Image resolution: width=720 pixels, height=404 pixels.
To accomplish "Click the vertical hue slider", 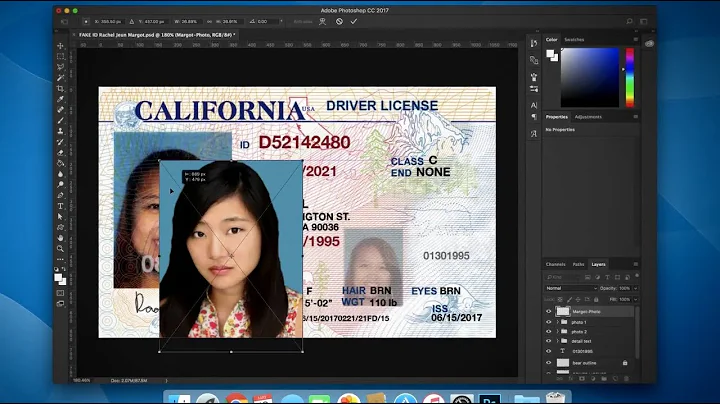I will [x=630, y=77].
